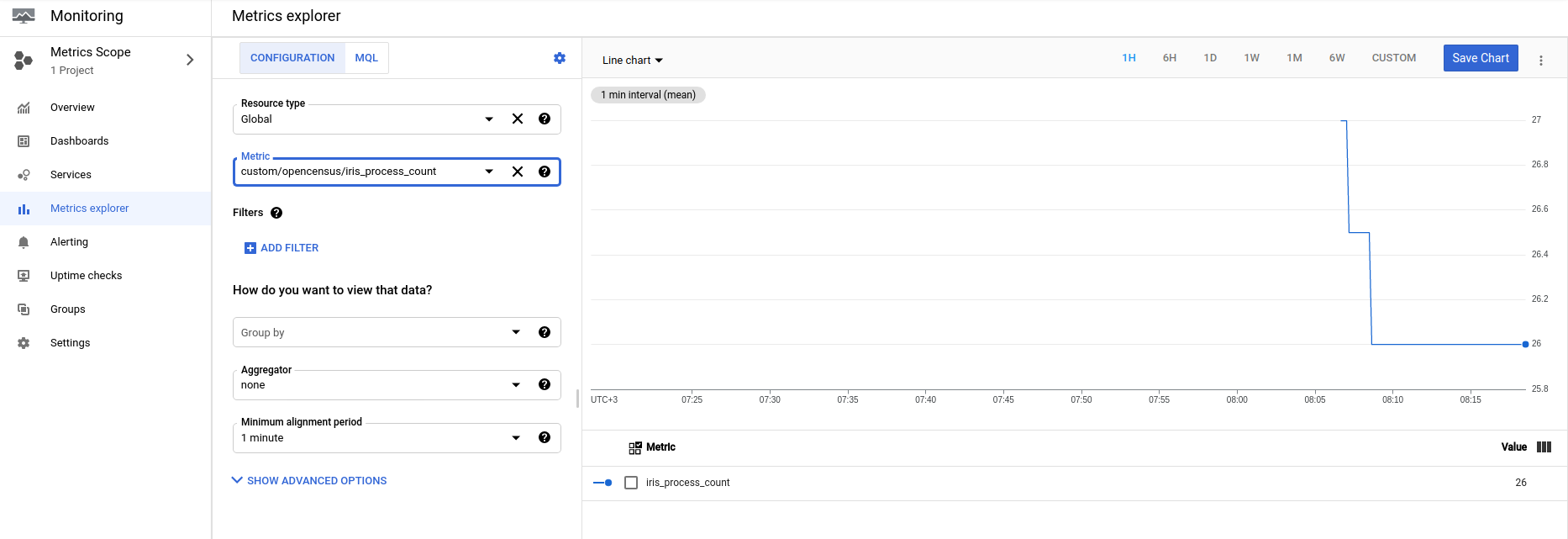Select the 6H time range
The width and height of the screenshot is (1568, 539).
click(x=1169, y=58)
